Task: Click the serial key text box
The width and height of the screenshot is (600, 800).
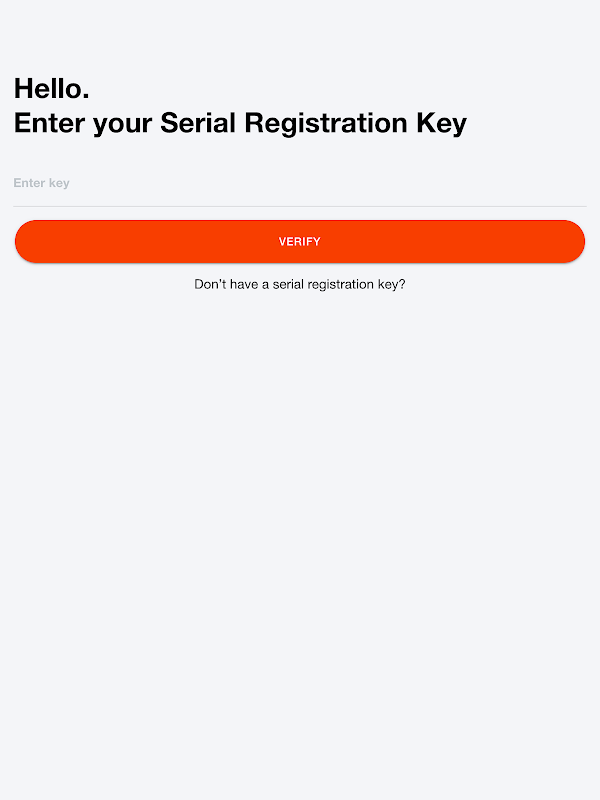Action: tap(300, 184)
